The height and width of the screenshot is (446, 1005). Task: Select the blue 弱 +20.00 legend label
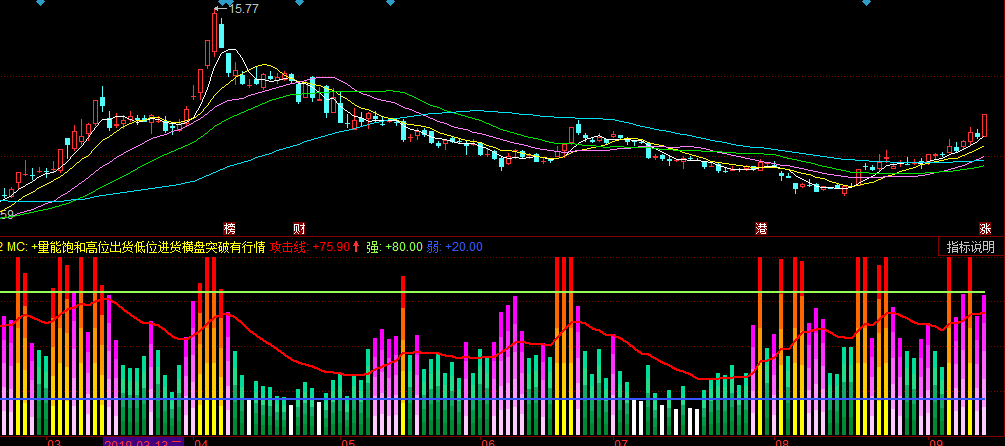(454, 247)
